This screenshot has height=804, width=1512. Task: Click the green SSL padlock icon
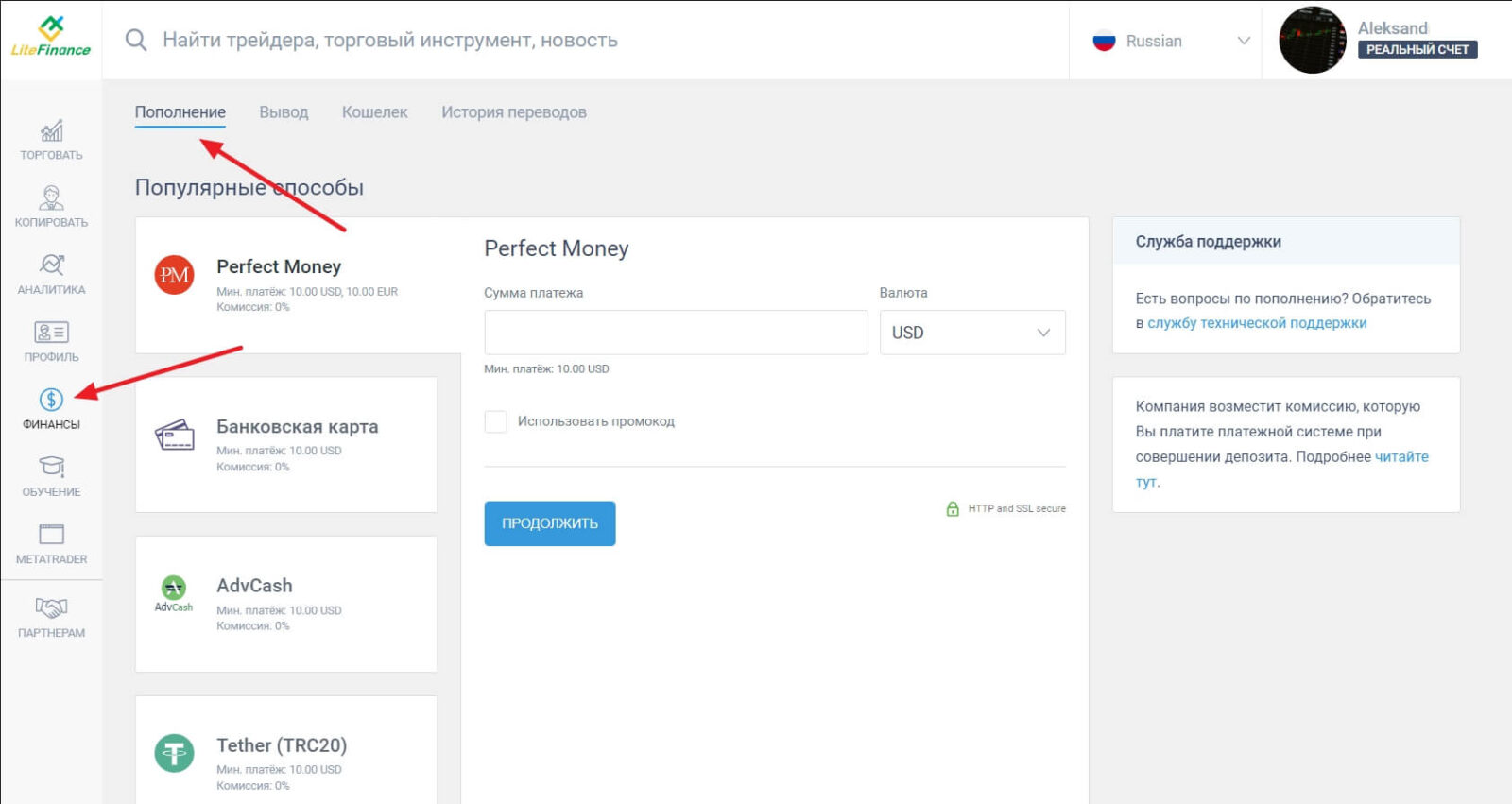click(x=953, y=508)
